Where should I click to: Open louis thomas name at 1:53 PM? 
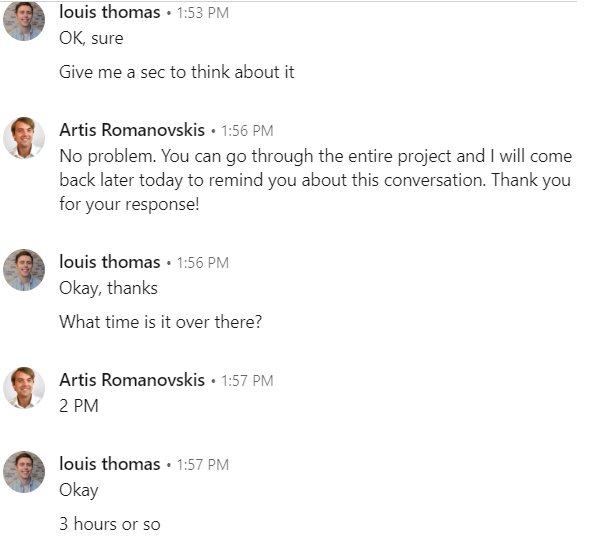click(110, 12)
